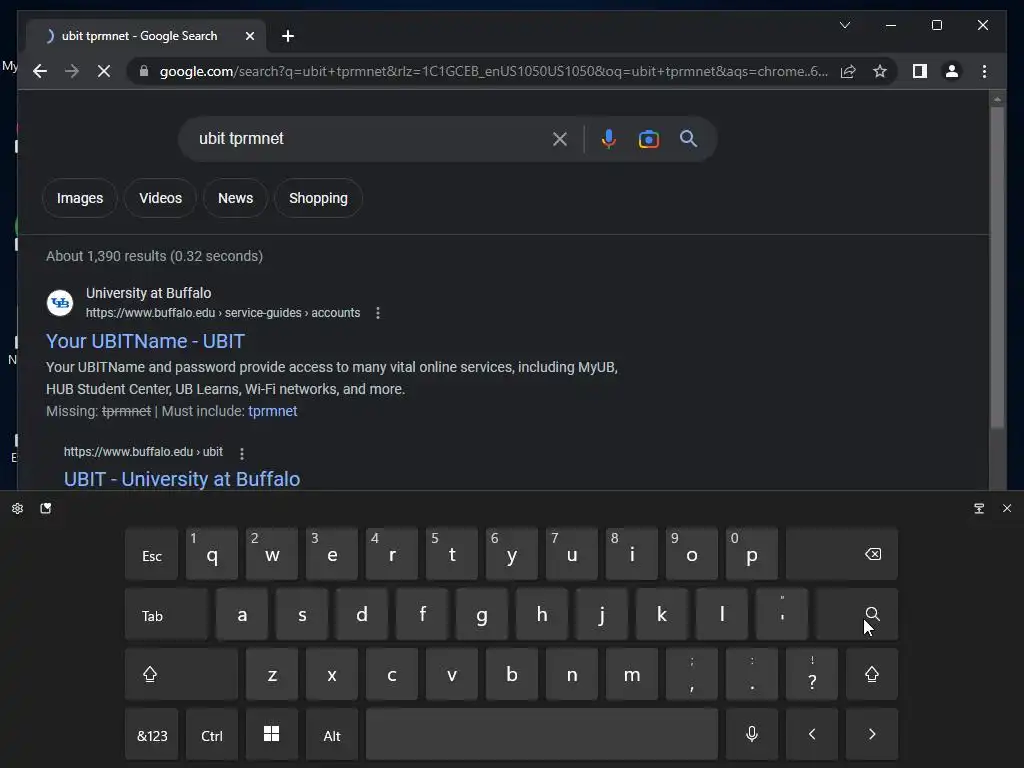
Task: Tap the backspace key
Action: click(x=842, y=554)
